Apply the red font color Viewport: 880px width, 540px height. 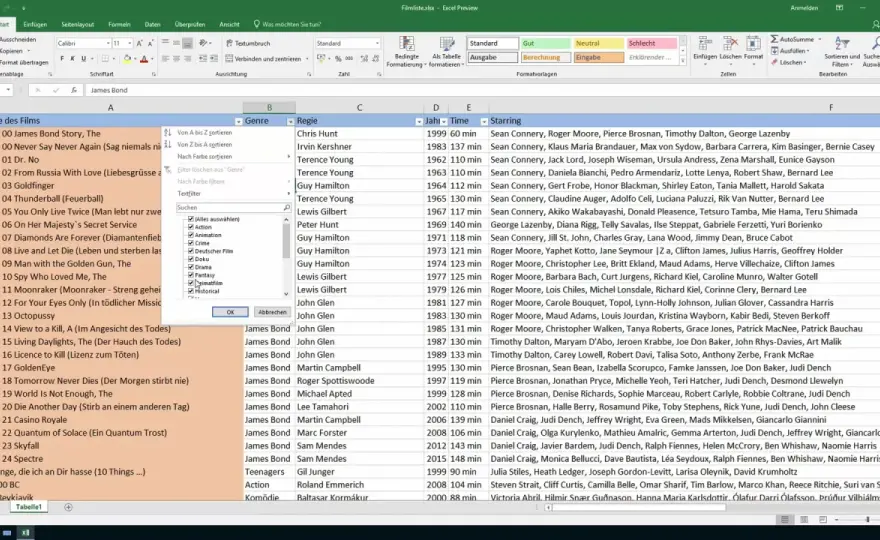(144, 59)
